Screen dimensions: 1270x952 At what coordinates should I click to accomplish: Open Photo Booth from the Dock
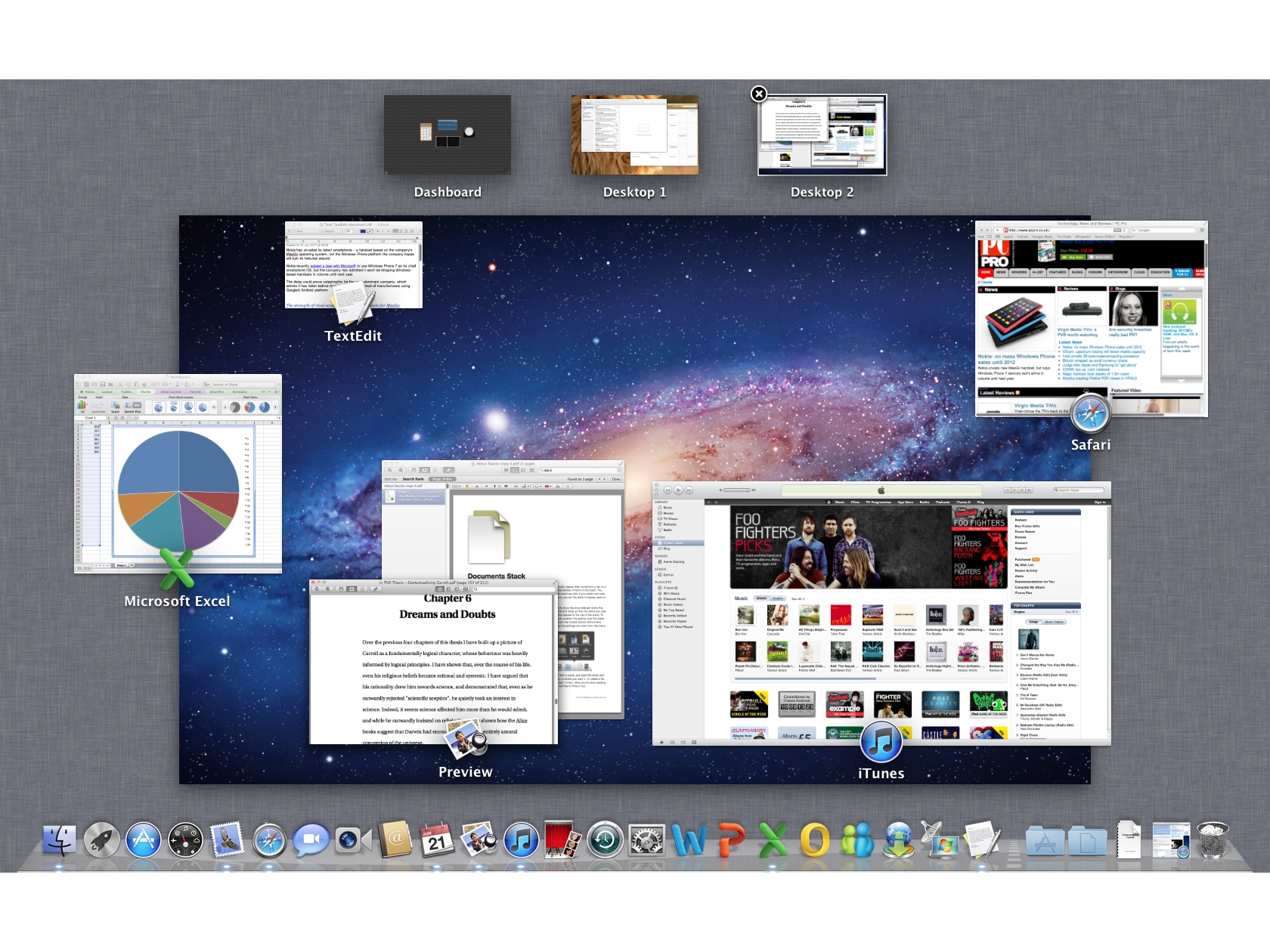(563, 840)
